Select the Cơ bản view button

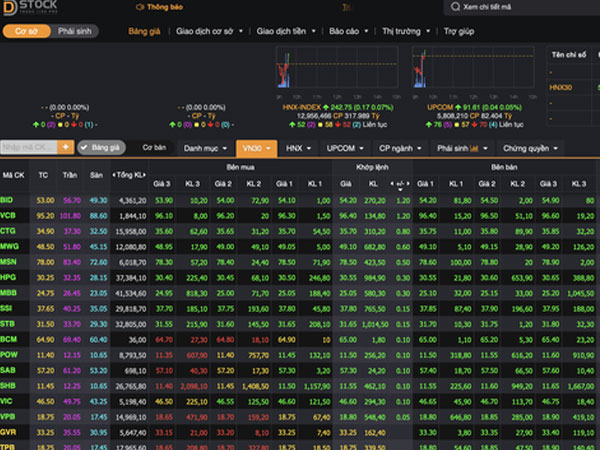point(154,148)
